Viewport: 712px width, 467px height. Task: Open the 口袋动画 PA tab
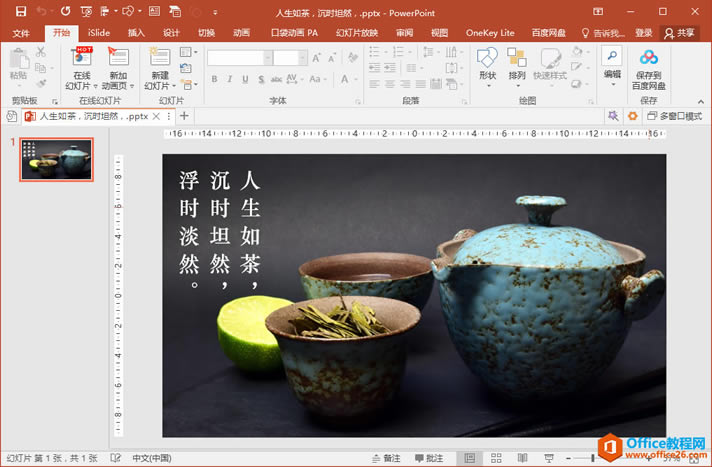[294, 33]
